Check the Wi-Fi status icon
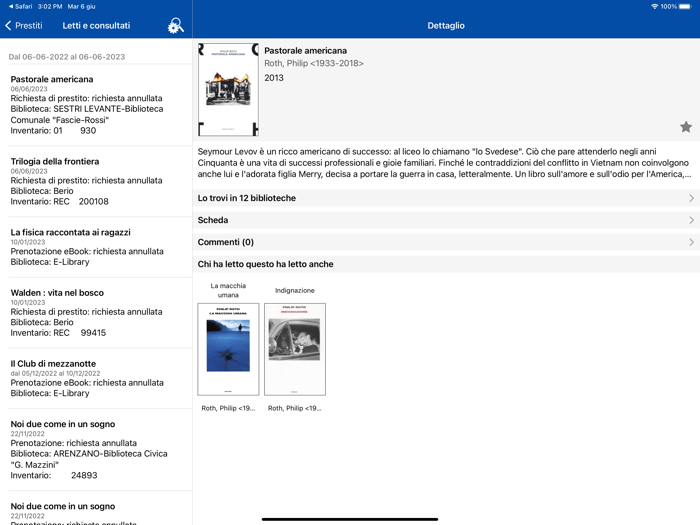 pyautogui.click(x=654, y=6)
